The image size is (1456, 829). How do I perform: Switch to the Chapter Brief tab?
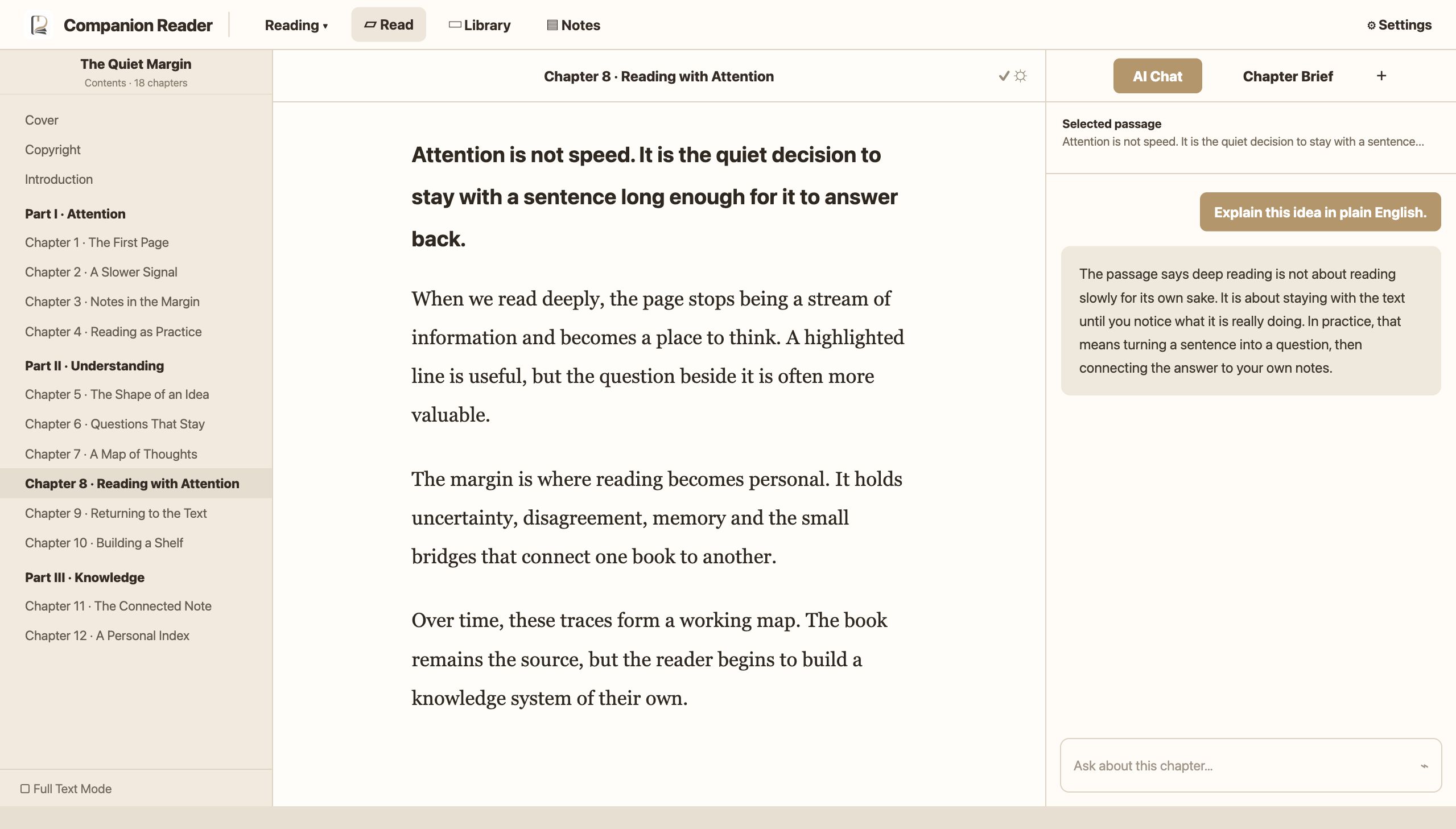tap(1288, 76)
